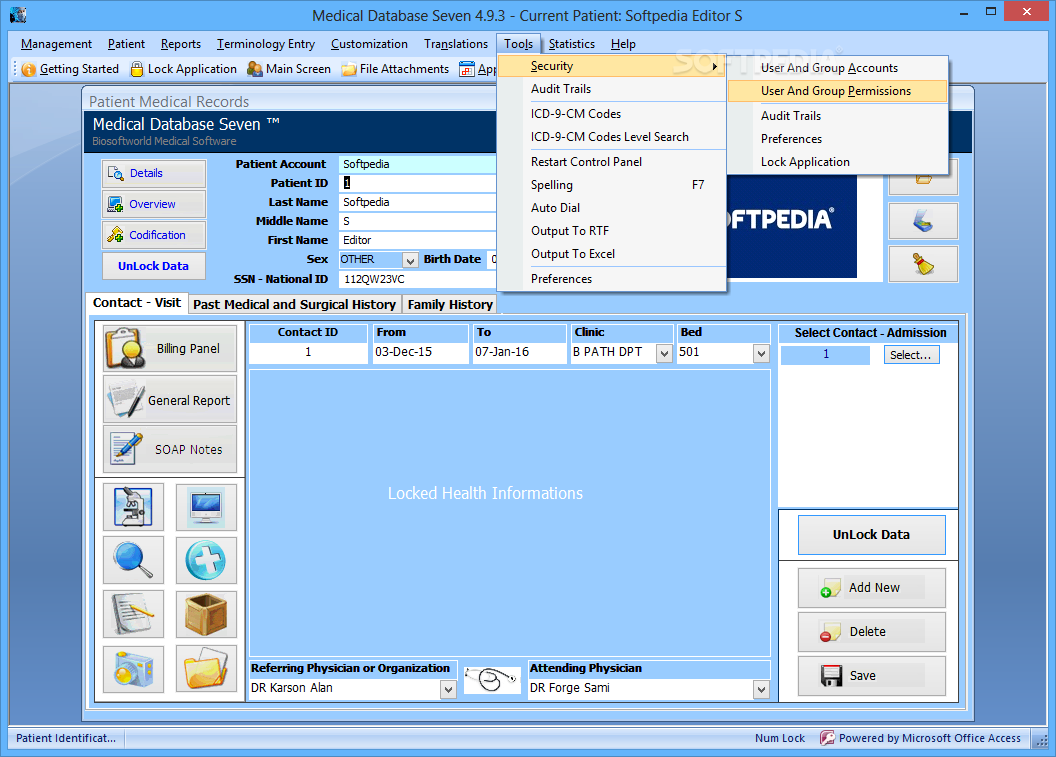Click the open folder icon in the icon grid
This screenshot has width=1056, height=757.
(206, 669)
